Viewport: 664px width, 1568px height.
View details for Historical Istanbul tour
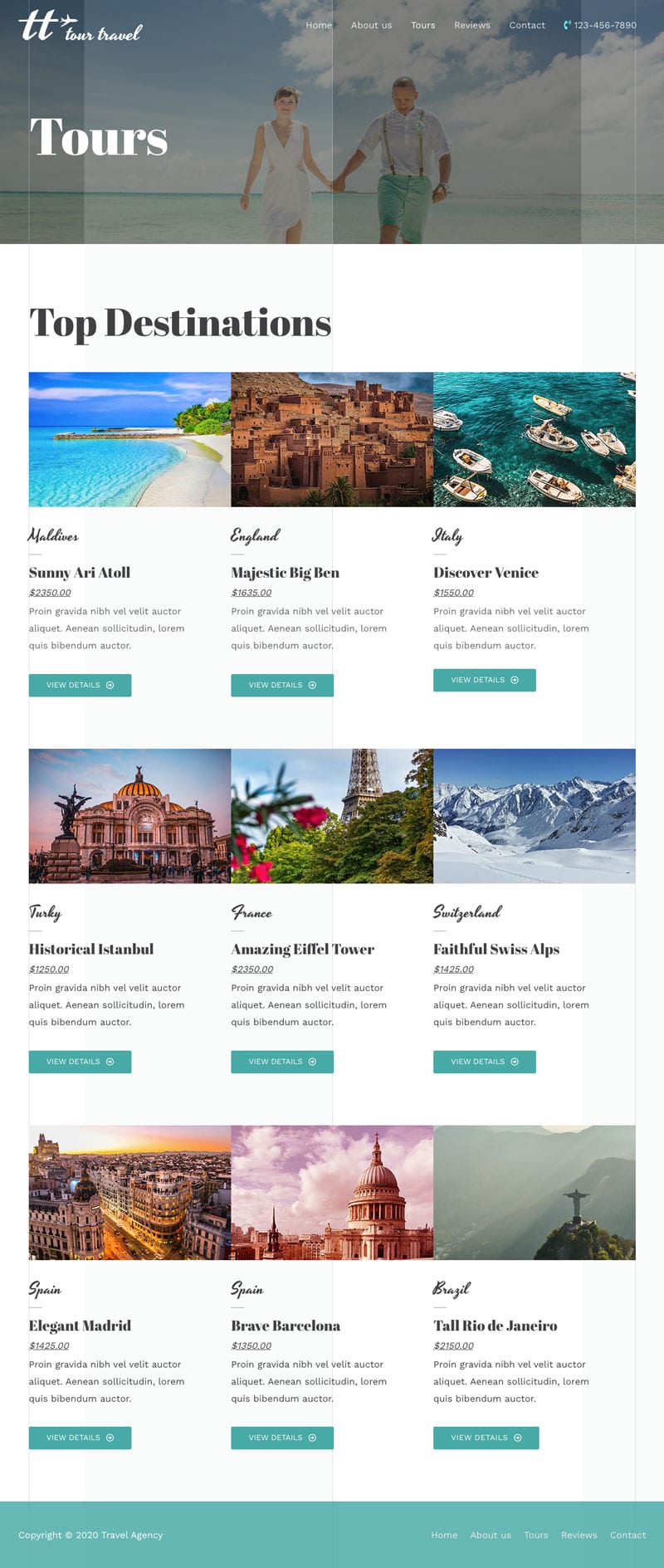pos(80,1062)
